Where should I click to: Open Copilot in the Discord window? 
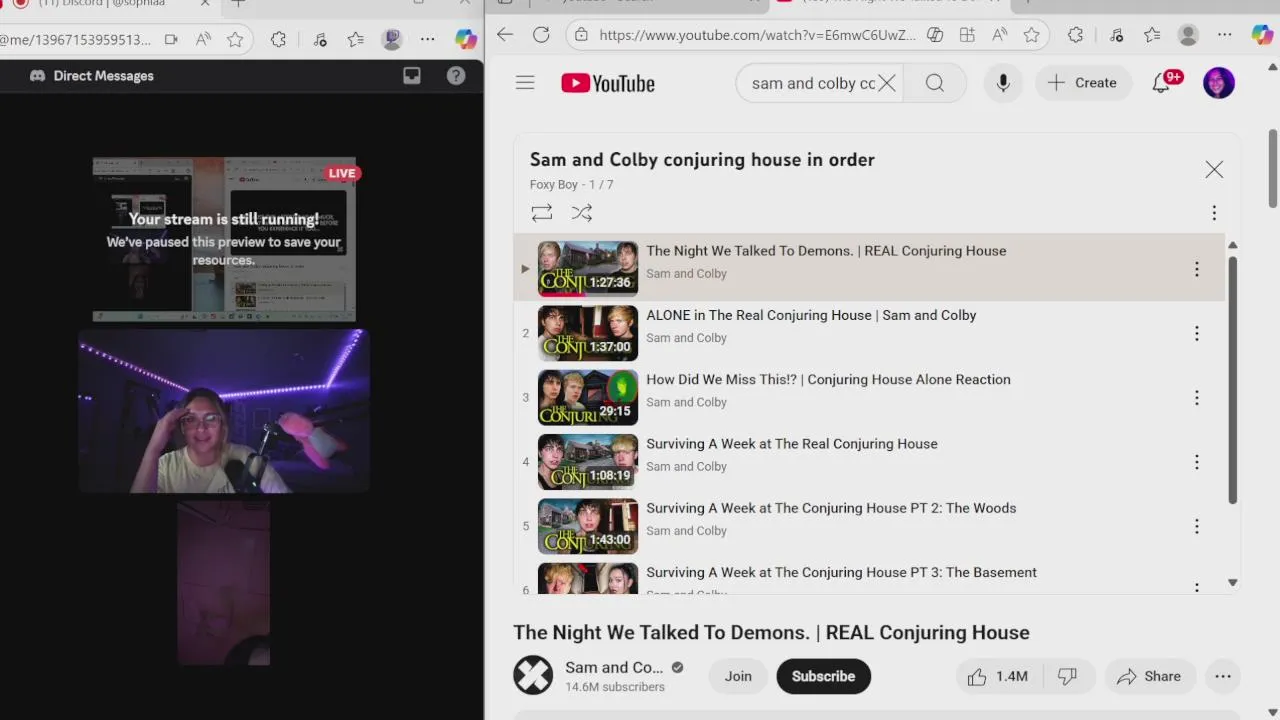(466, 40)
